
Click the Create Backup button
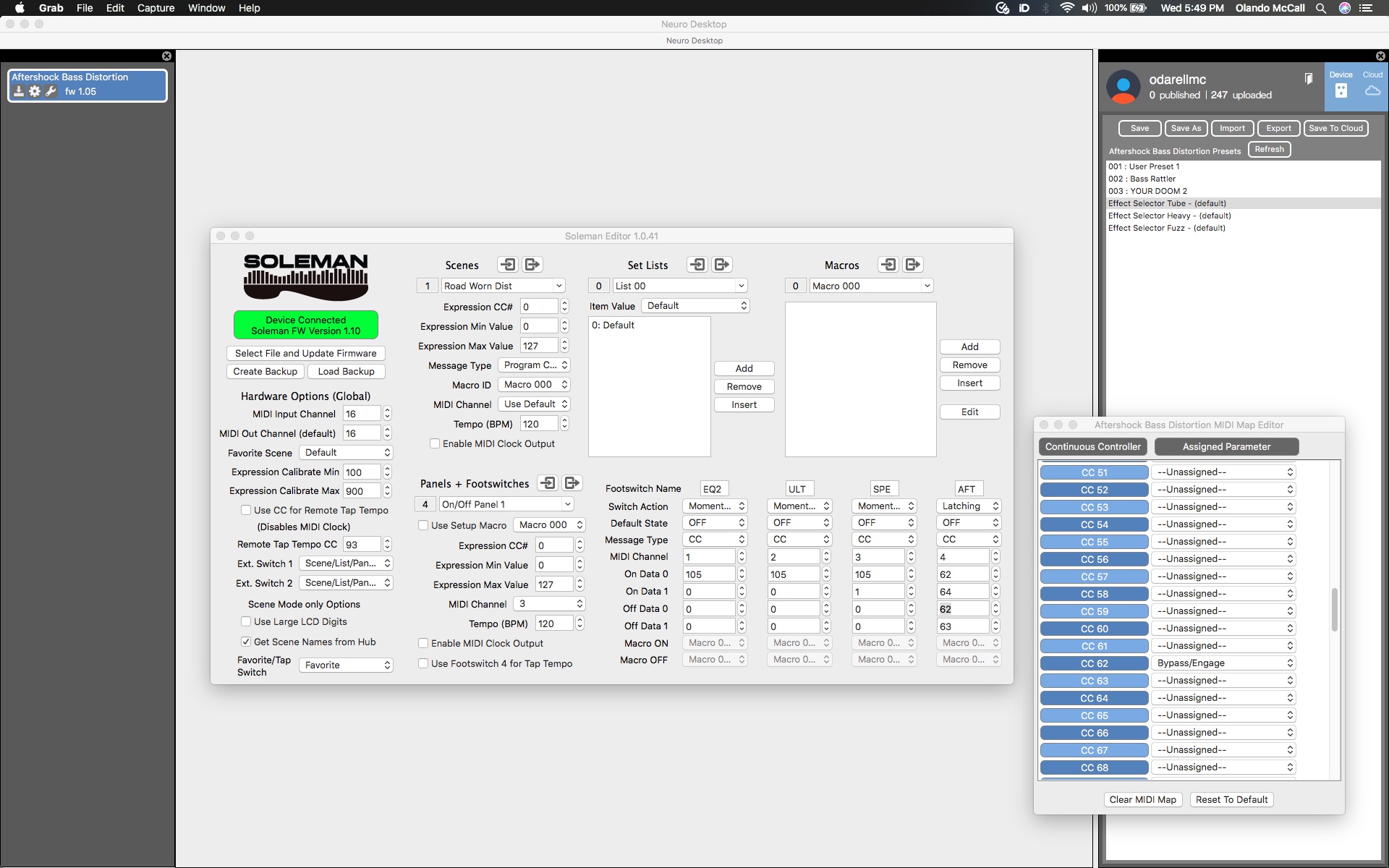coord(266,372)
